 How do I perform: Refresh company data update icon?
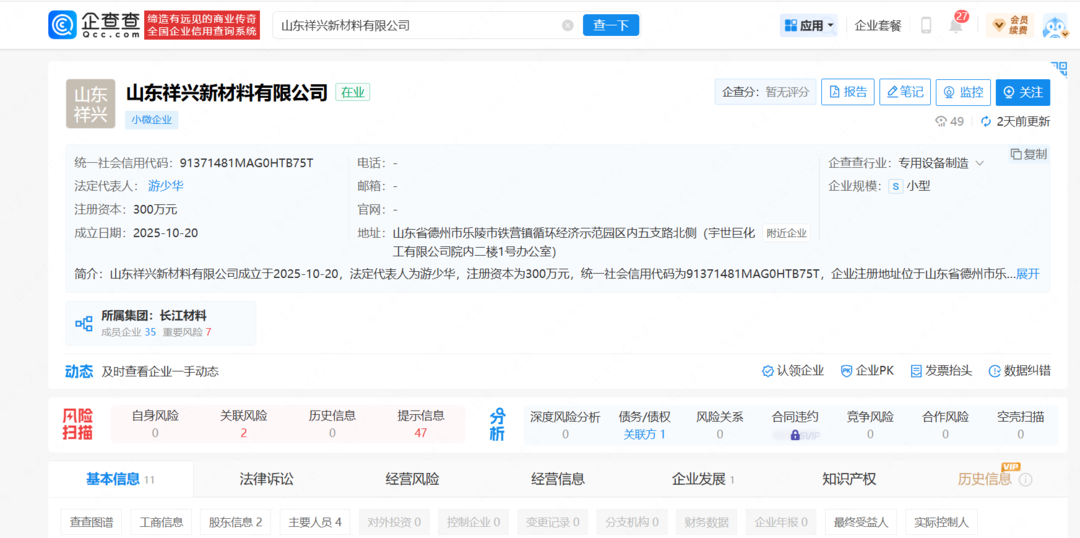click(x=986, y=121)
